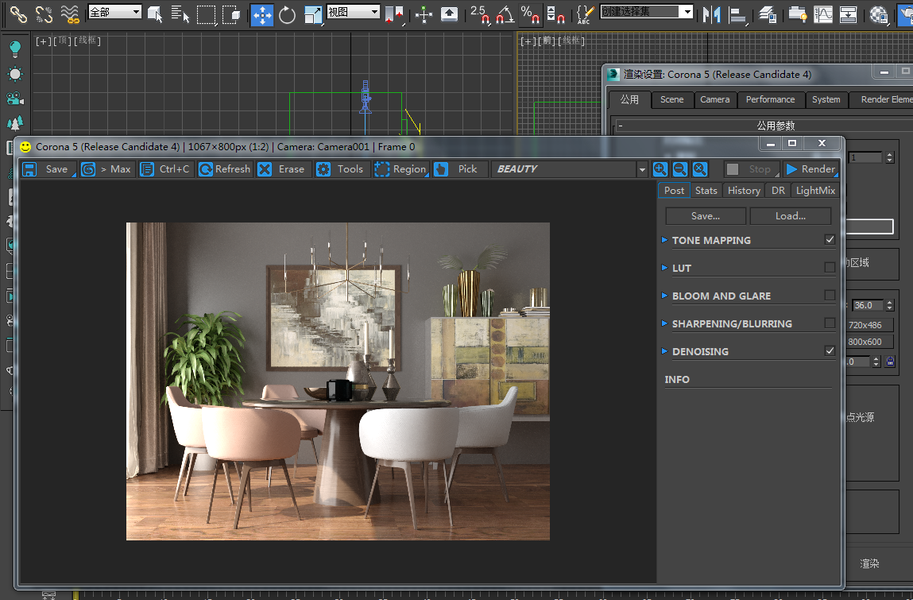The image size is (913, 600).
Task: Click the camera icon in the left sidebar
Action: point(15,98)
